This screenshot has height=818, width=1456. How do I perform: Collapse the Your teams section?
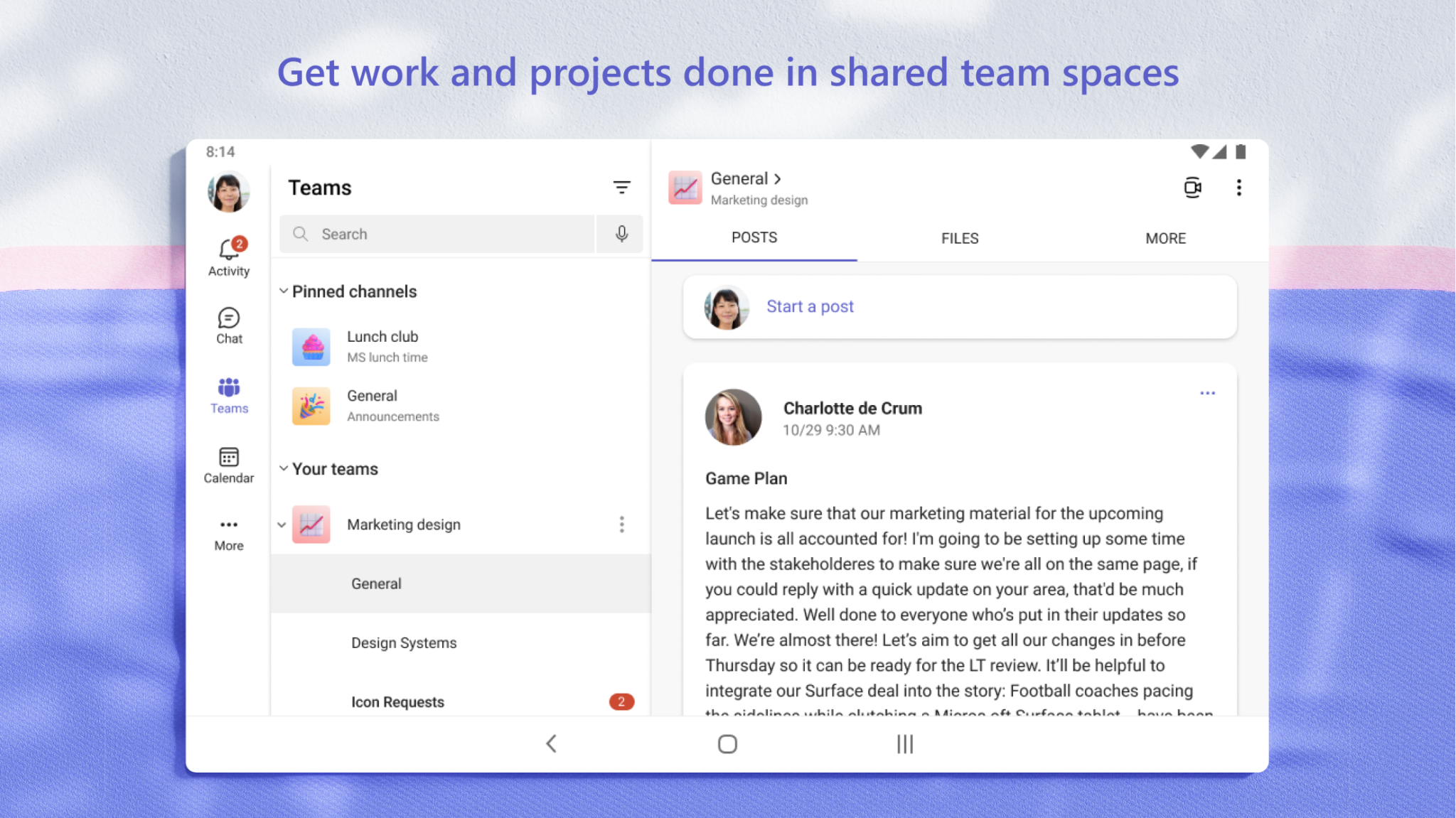point(282,468)
